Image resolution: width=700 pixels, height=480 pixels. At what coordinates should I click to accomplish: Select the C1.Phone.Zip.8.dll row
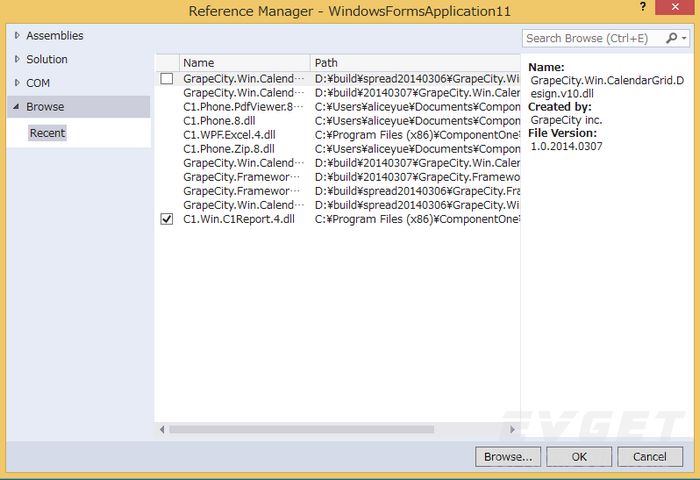click(338, 149)
